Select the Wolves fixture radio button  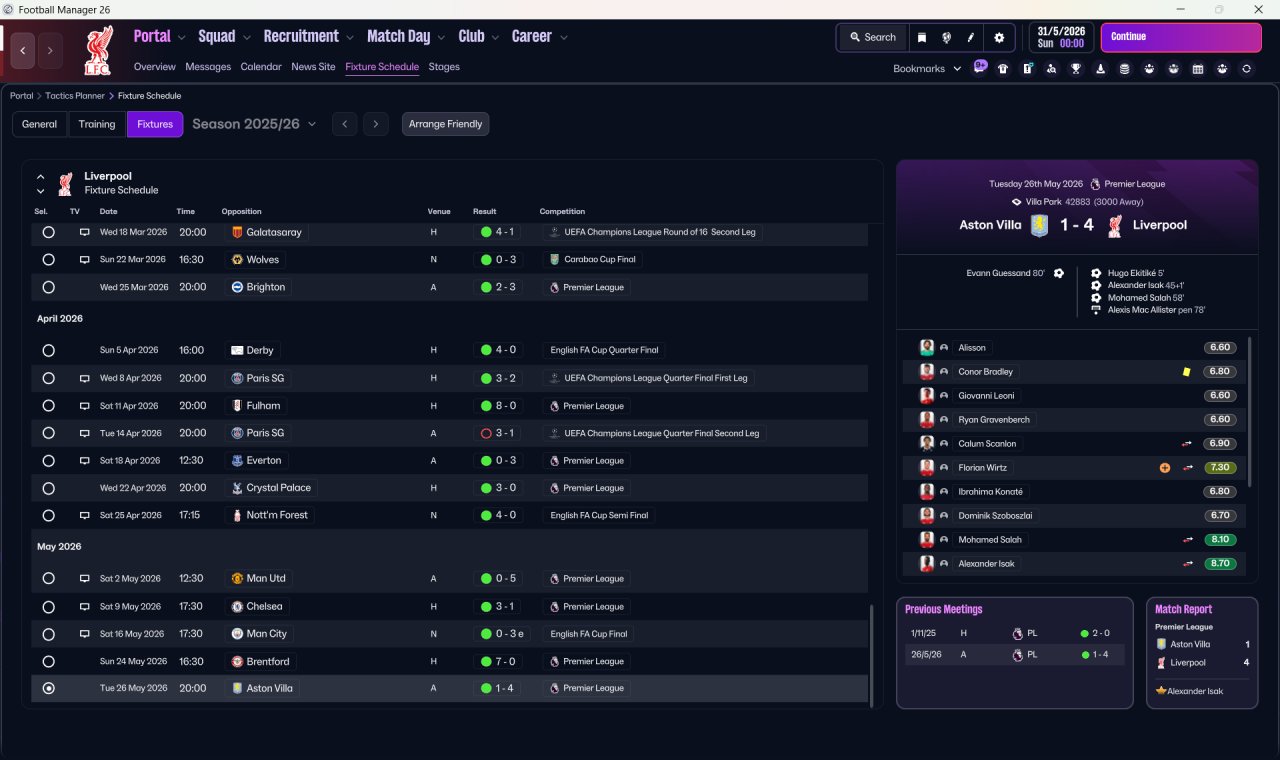(48, 260)
